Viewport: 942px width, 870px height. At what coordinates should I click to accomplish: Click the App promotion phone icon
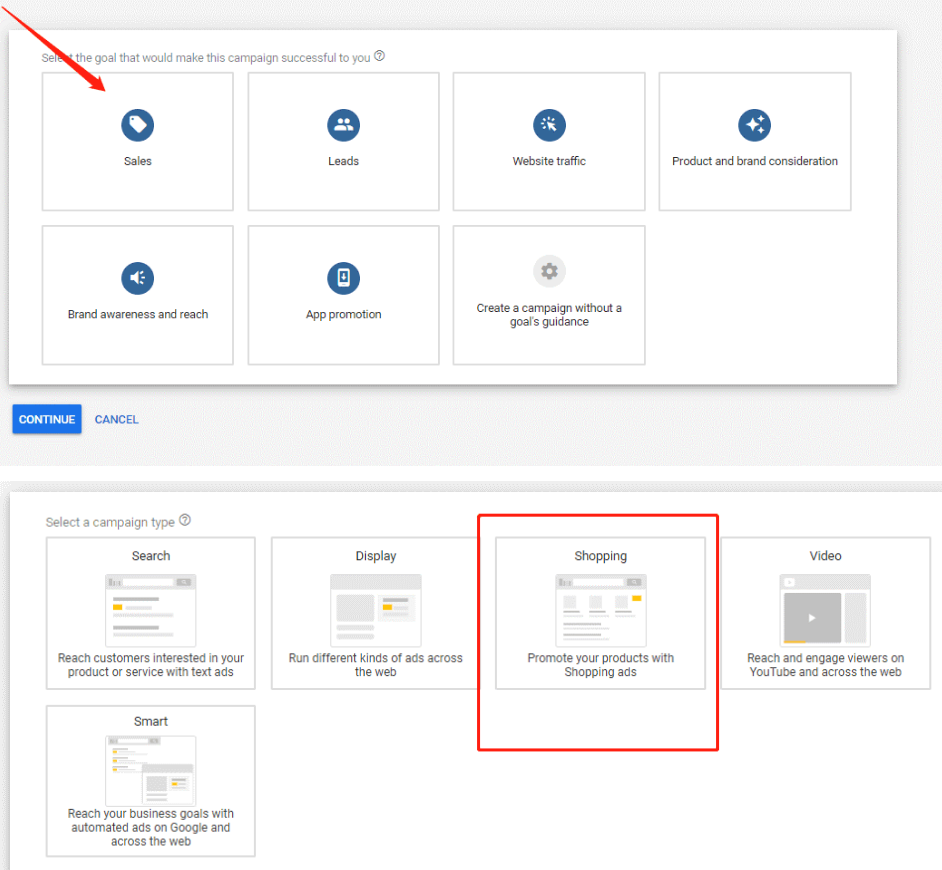344,278
